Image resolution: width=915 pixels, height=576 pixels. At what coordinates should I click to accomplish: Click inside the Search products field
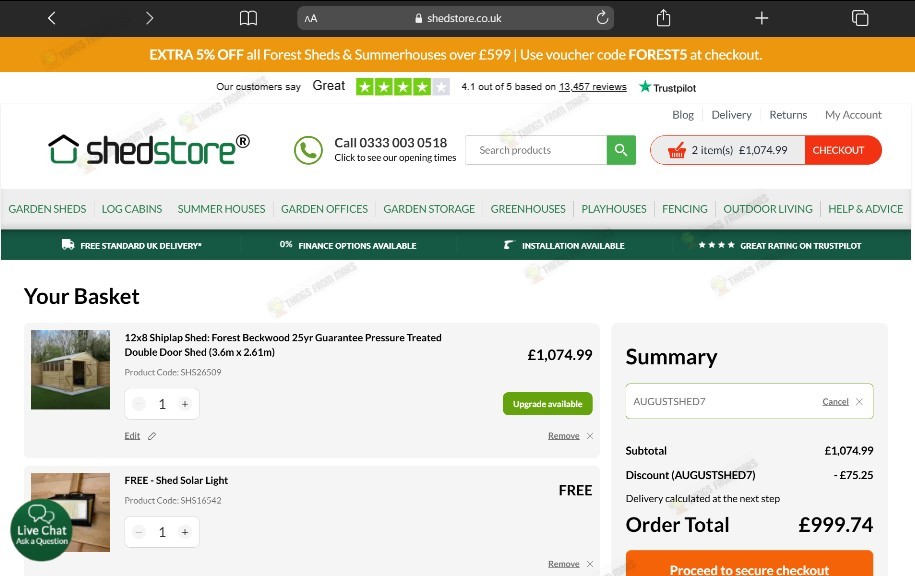[x=536, y=150]
